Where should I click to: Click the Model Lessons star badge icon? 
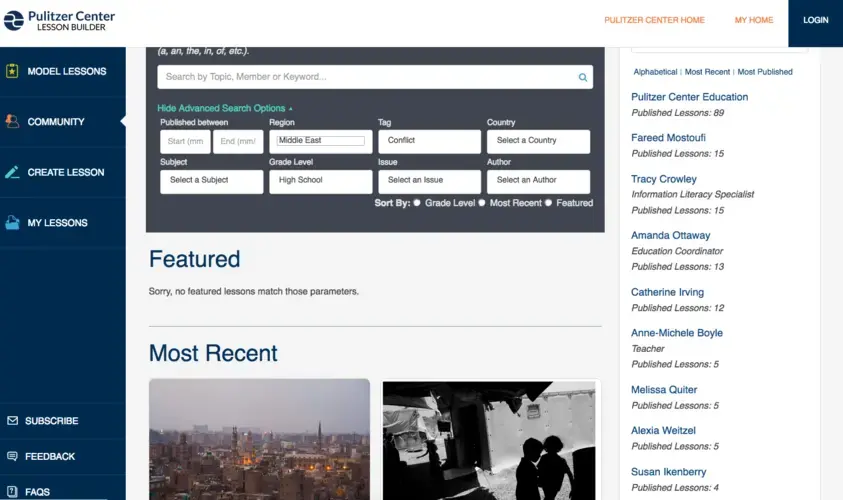tap(12, 71)
